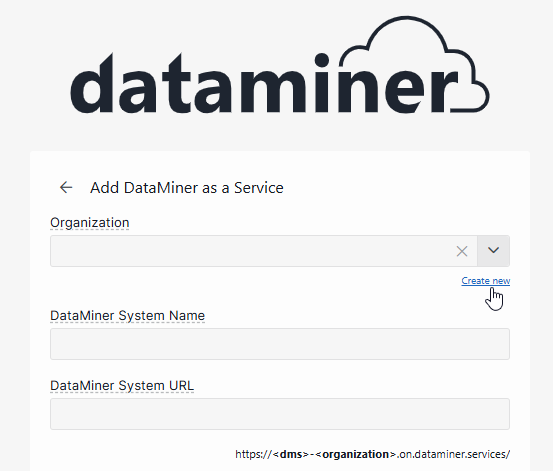Viewport: 553px width, 471px height.
Task: Click the Create new link
Action: coord(486,281)
